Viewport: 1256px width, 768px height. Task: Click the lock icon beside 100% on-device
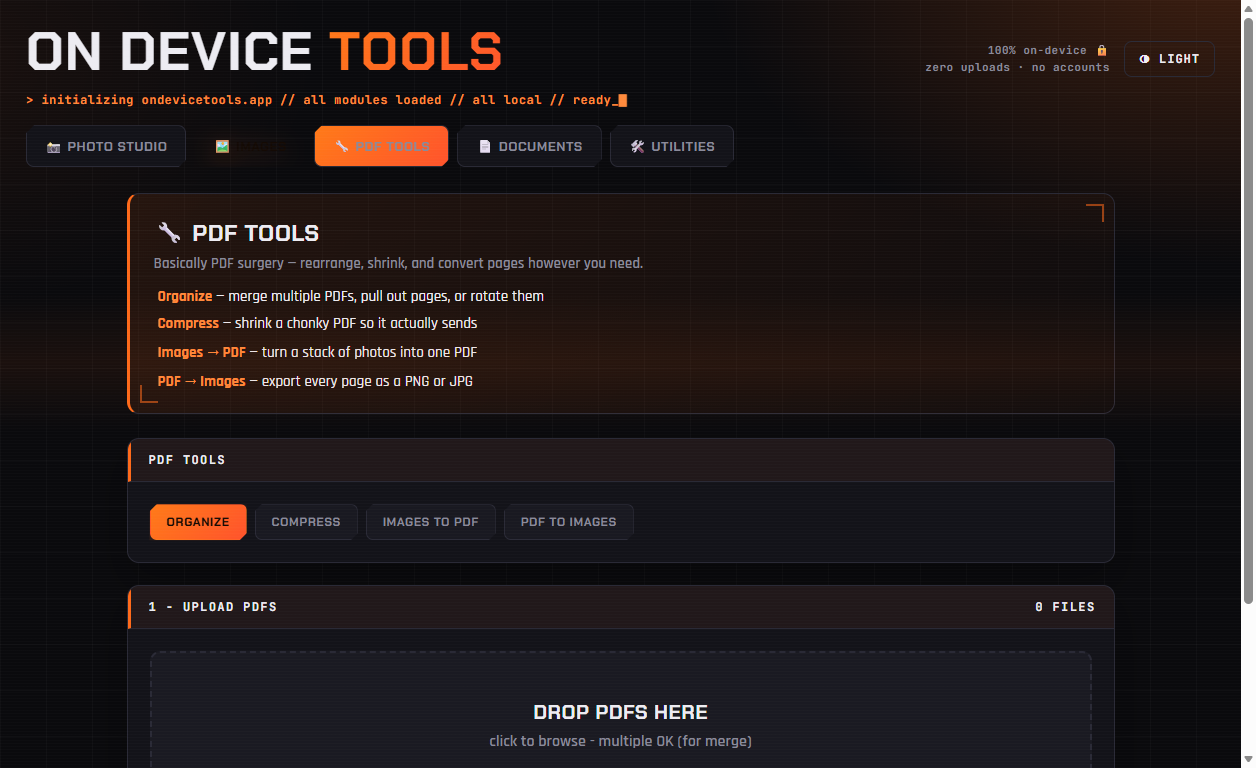click(x=1102, y=50)
